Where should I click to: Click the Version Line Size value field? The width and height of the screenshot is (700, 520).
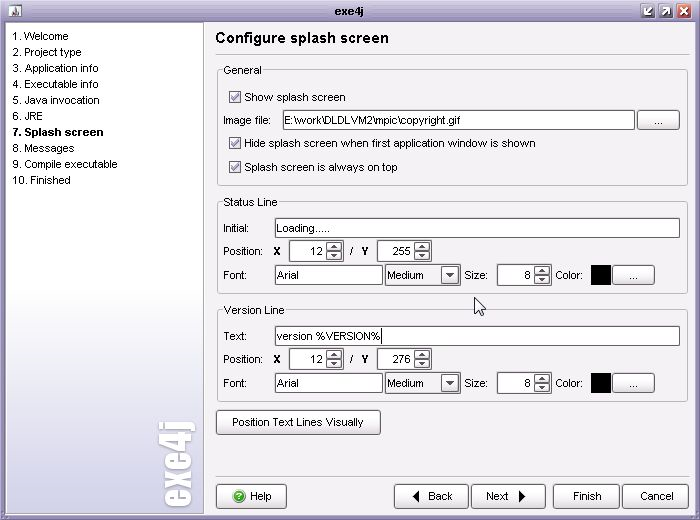point(516,383)
